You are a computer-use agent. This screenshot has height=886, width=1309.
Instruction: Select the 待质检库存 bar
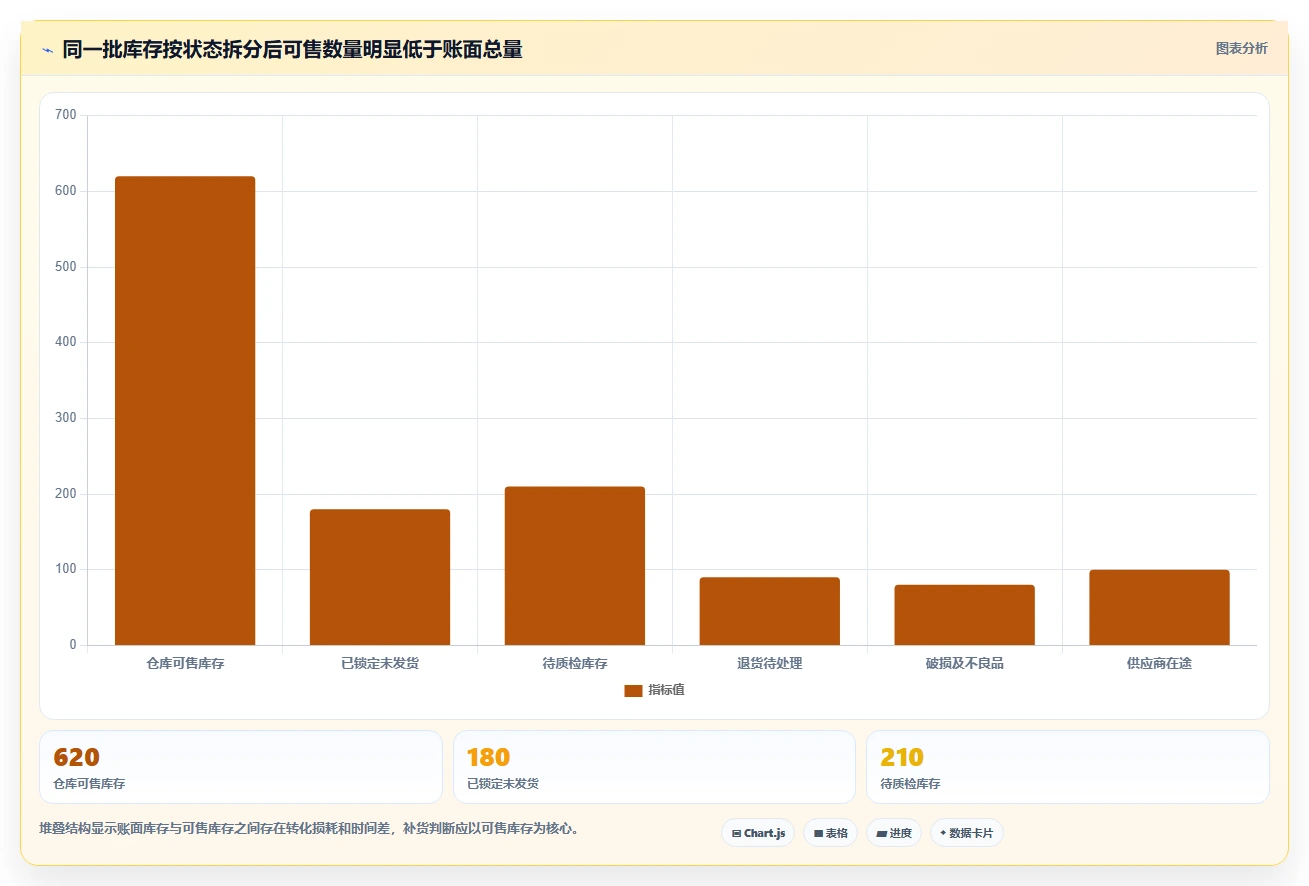575,566
